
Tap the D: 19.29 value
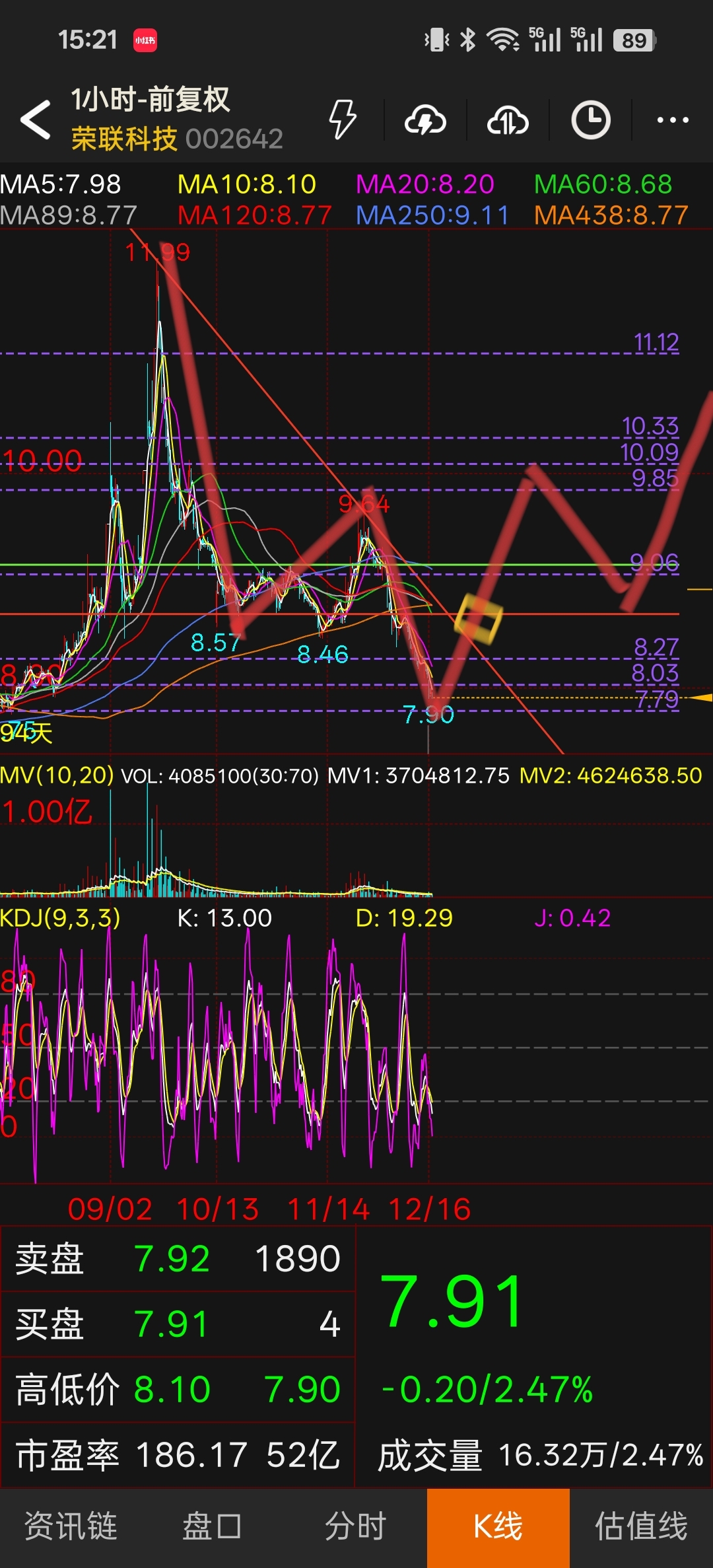pos(404,918)
